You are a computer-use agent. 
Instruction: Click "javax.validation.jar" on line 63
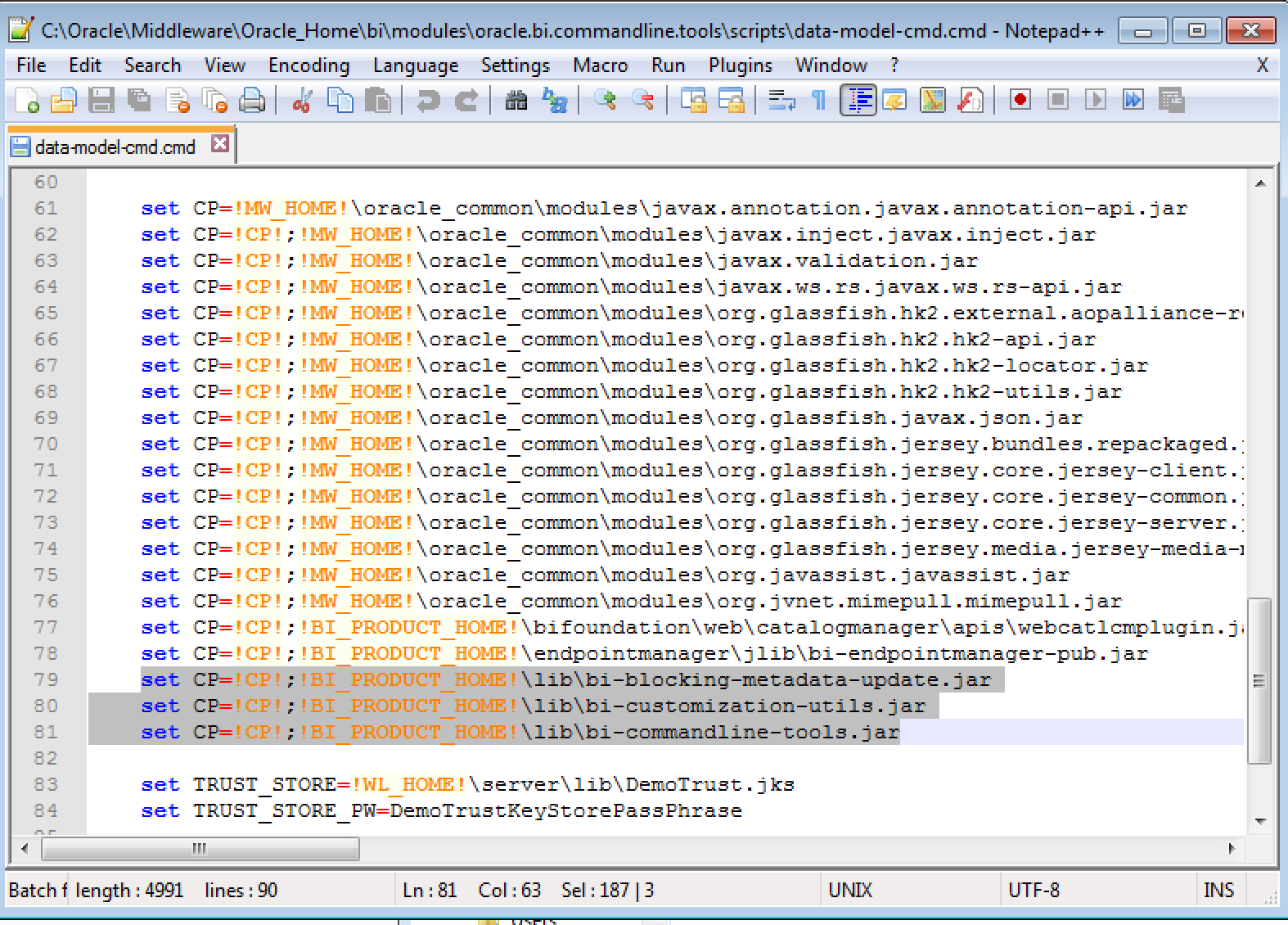(848, 260)
